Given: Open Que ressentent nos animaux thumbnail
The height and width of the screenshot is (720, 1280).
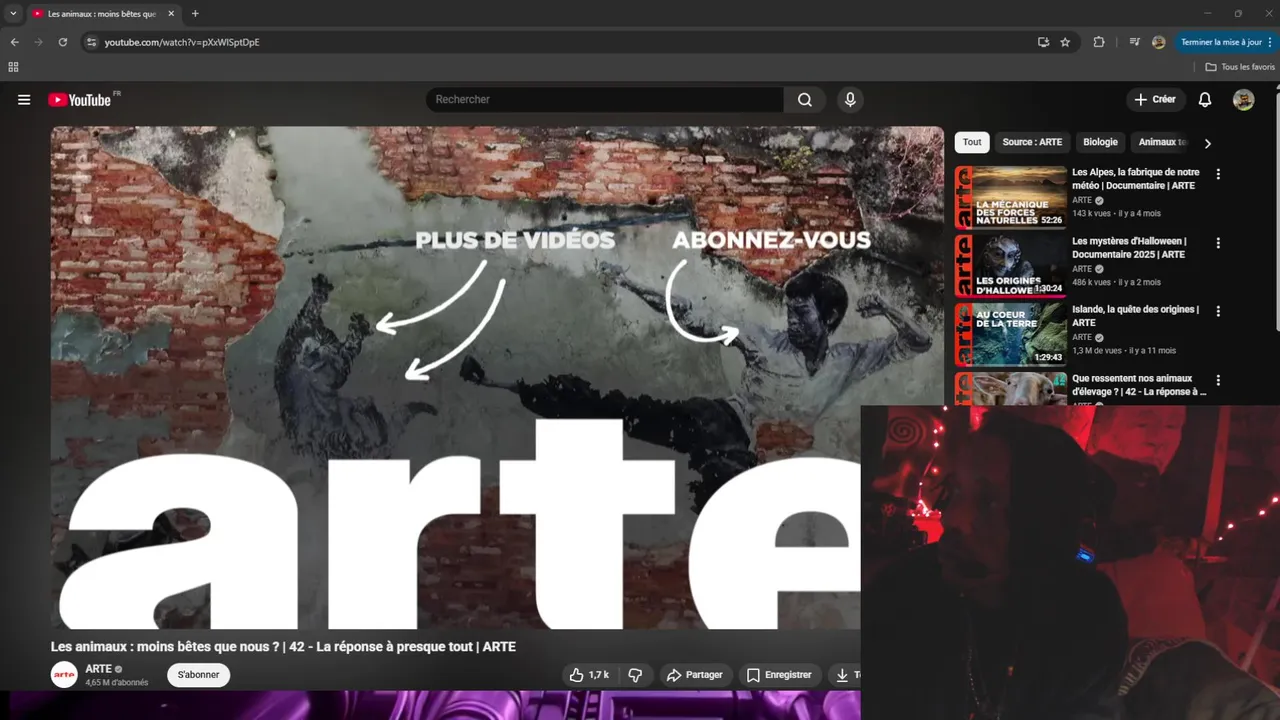Looking at the screenshot, I should click(x=1011, y=389).
